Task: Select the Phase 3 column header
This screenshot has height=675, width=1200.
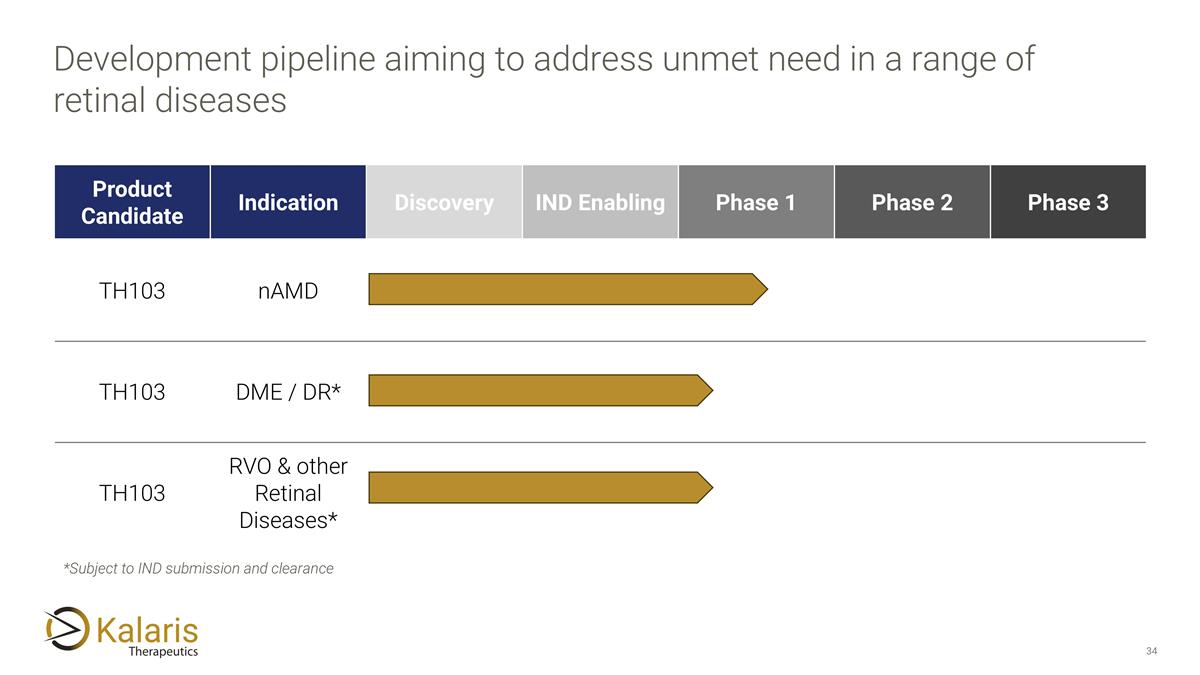Action: pos(1068,202)
